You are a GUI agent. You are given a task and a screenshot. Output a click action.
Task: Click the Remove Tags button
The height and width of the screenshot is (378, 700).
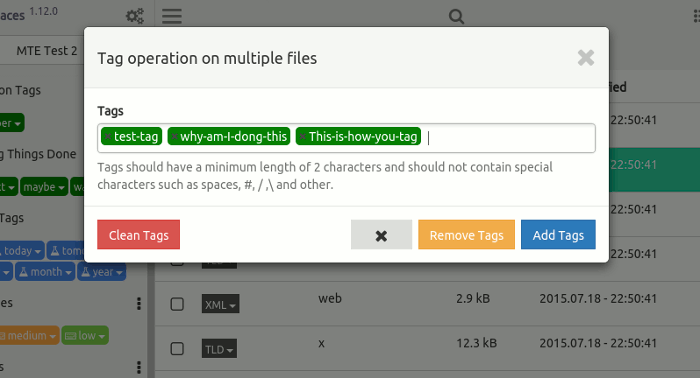point(467,234)
